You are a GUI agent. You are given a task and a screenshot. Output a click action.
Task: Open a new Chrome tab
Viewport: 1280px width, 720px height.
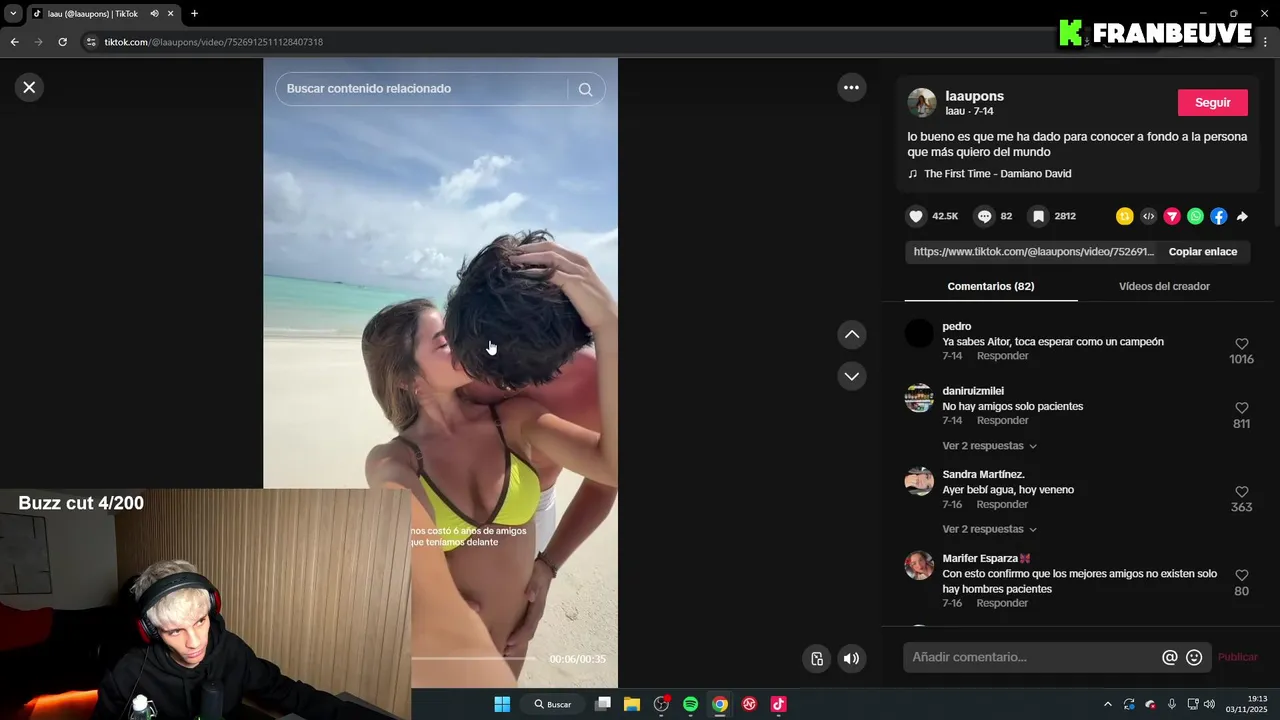coord(194,14)
